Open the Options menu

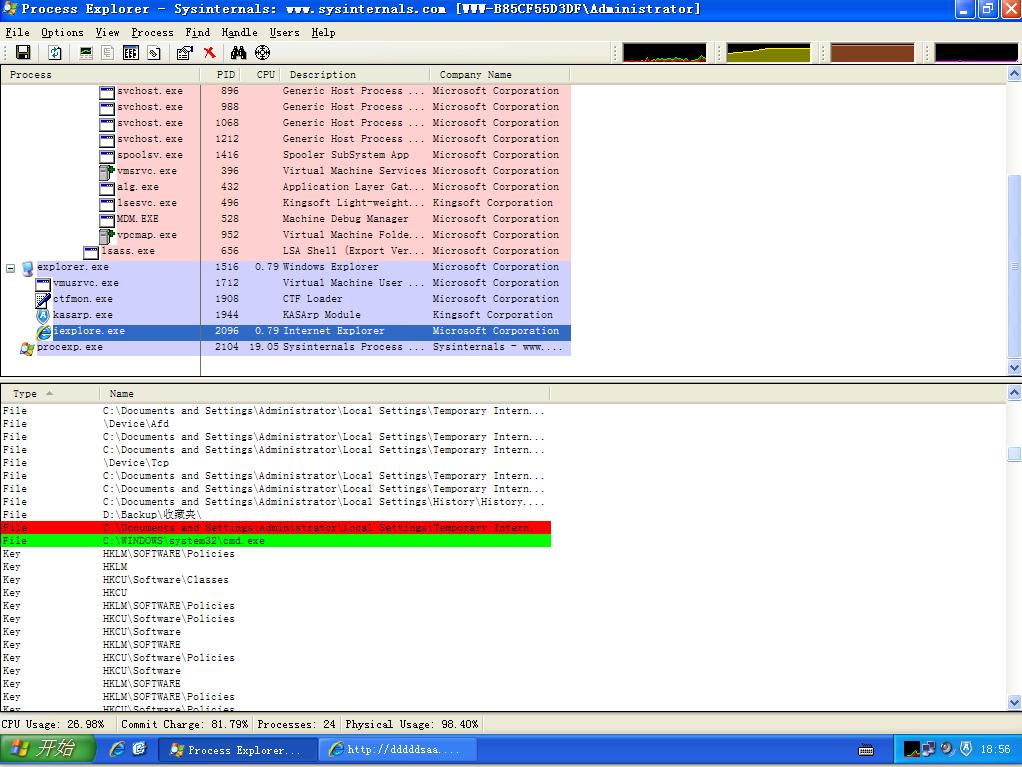click(62, 32)
